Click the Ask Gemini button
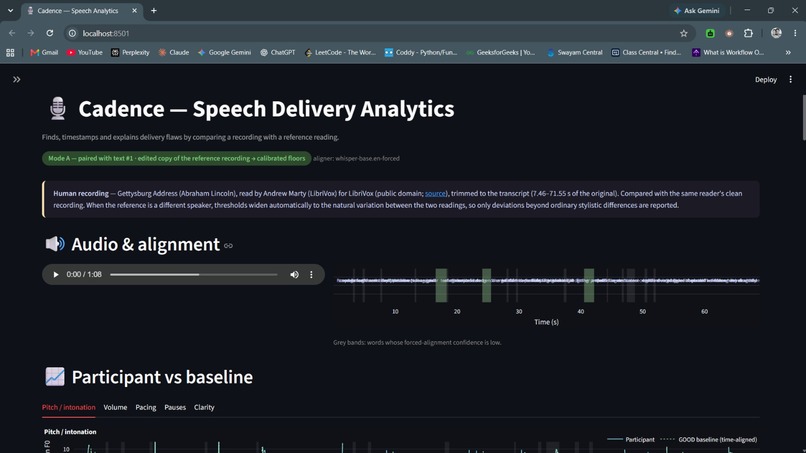This screenshot has height=453, width=806. pos(697,10)
